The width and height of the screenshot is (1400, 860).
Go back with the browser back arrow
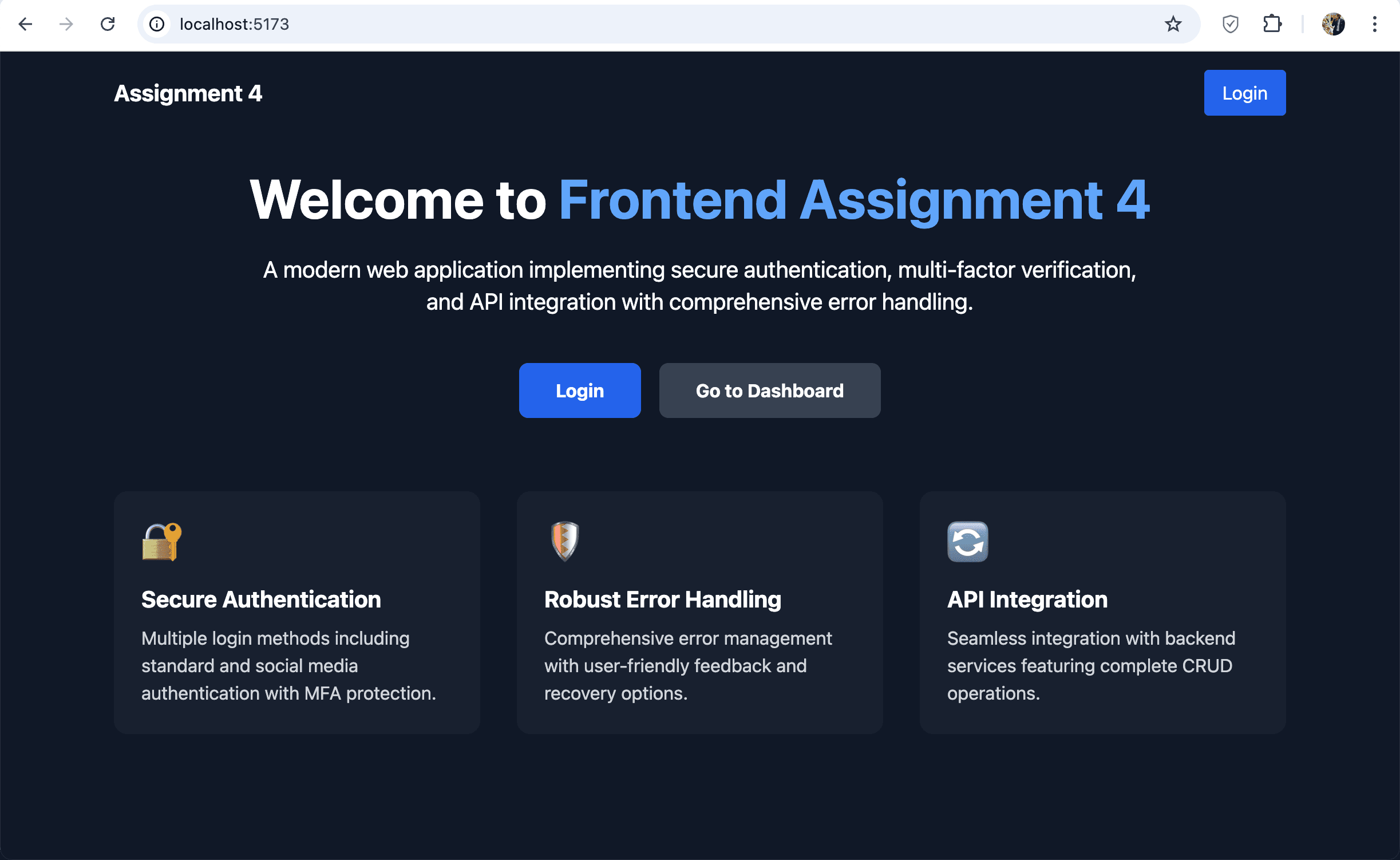pyautogui.click(x=25, y=24)
